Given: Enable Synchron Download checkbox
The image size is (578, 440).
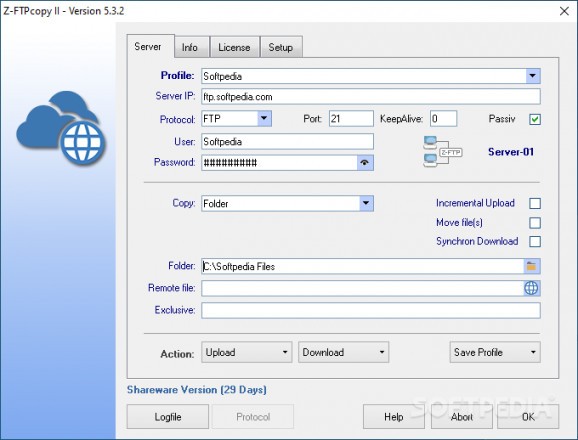Looking at the screenshot, I should (x=535, y=241).
